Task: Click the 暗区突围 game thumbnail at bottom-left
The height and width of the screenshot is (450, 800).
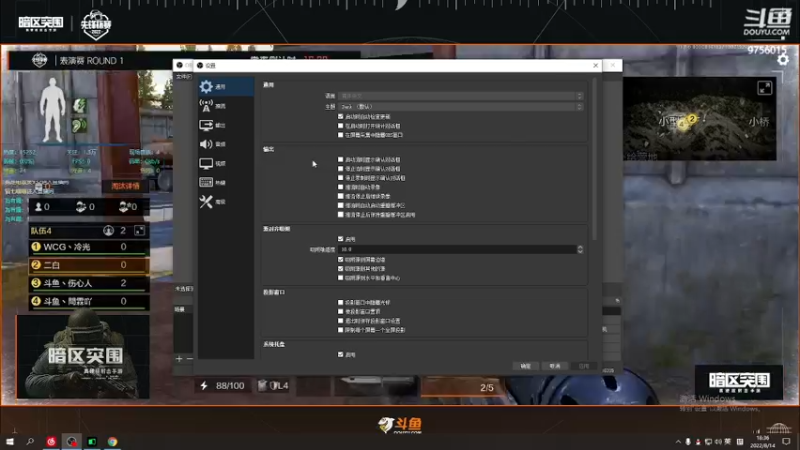Action: point(83,357)
